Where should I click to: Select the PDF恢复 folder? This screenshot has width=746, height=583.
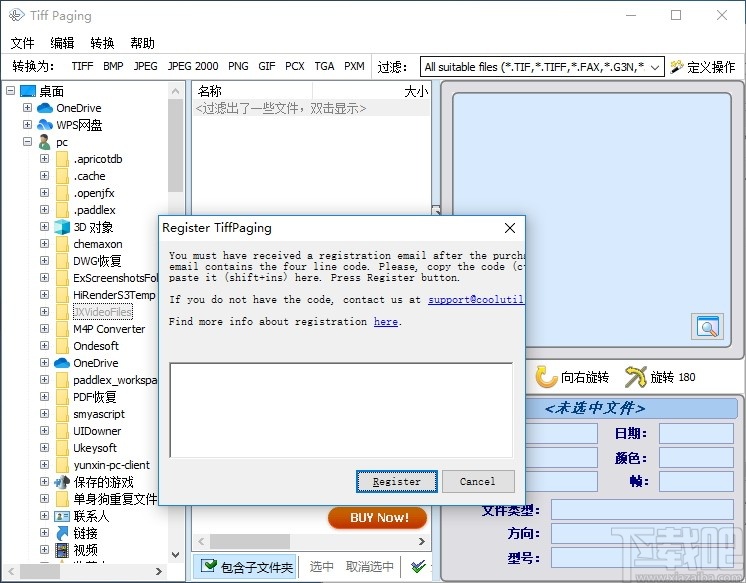point(95,397)
